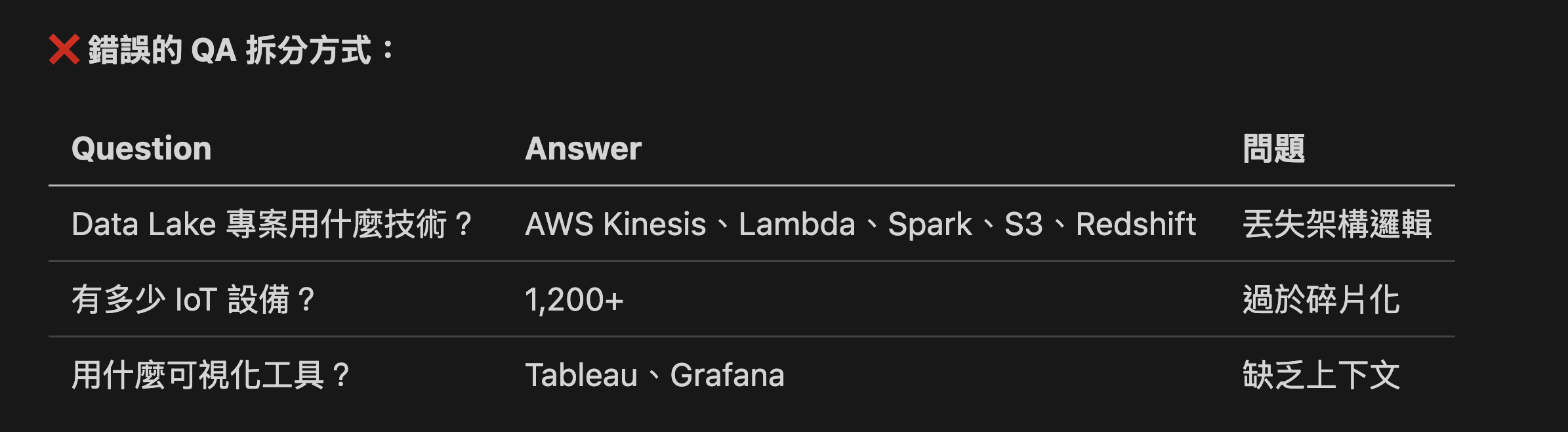This screenshot has width=1568, height=432.
Task: Click the red X error icon
Action: pyautogui.click(x=64, y=49)
